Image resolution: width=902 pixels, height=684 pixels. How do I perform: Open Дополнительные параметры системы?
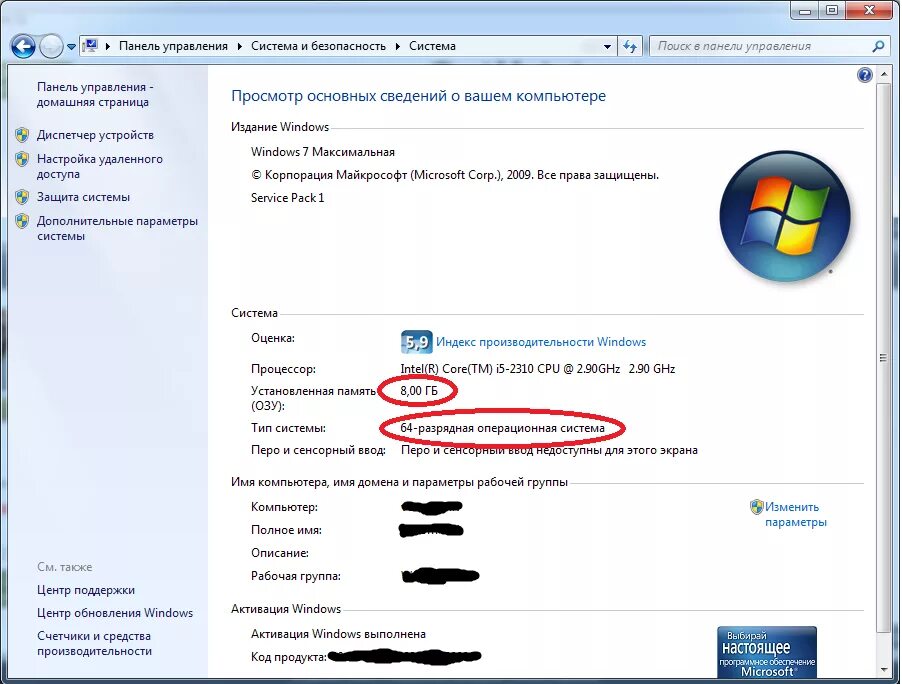click(117, 228)
